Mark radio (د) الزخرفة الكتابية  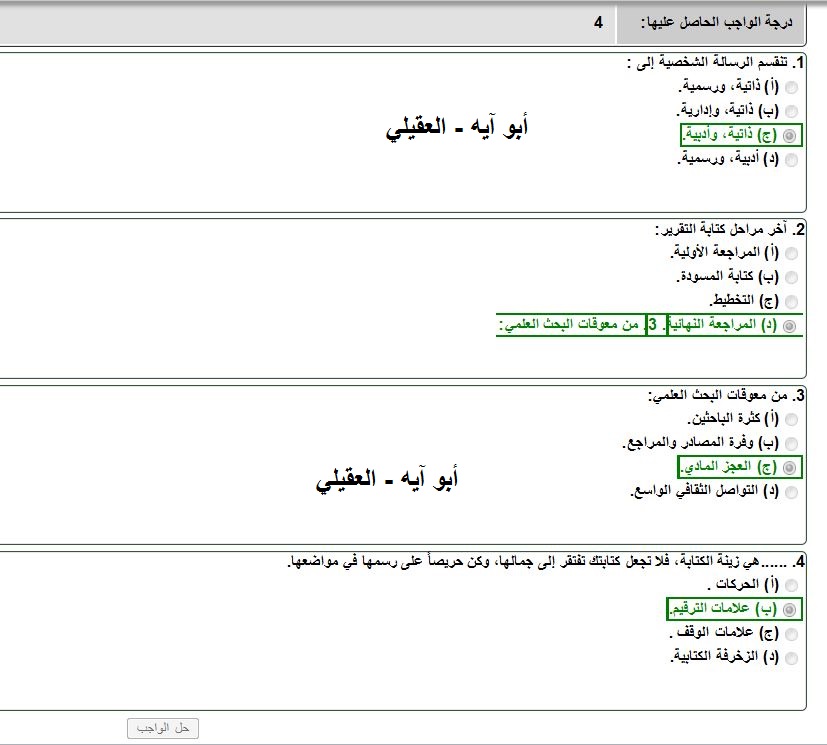click(x=791, y=658)
